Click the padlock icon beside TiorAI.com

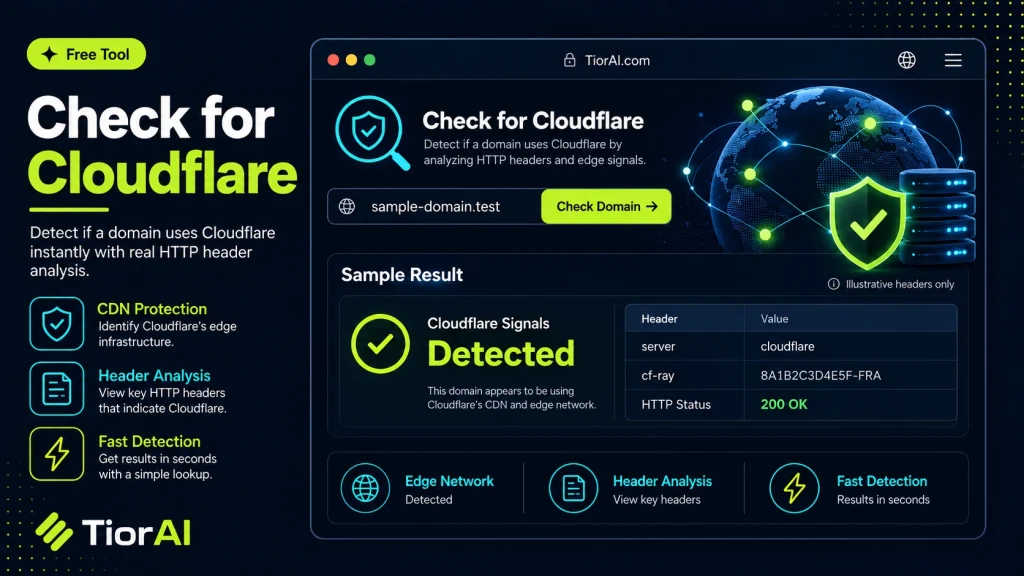[569, 60]
